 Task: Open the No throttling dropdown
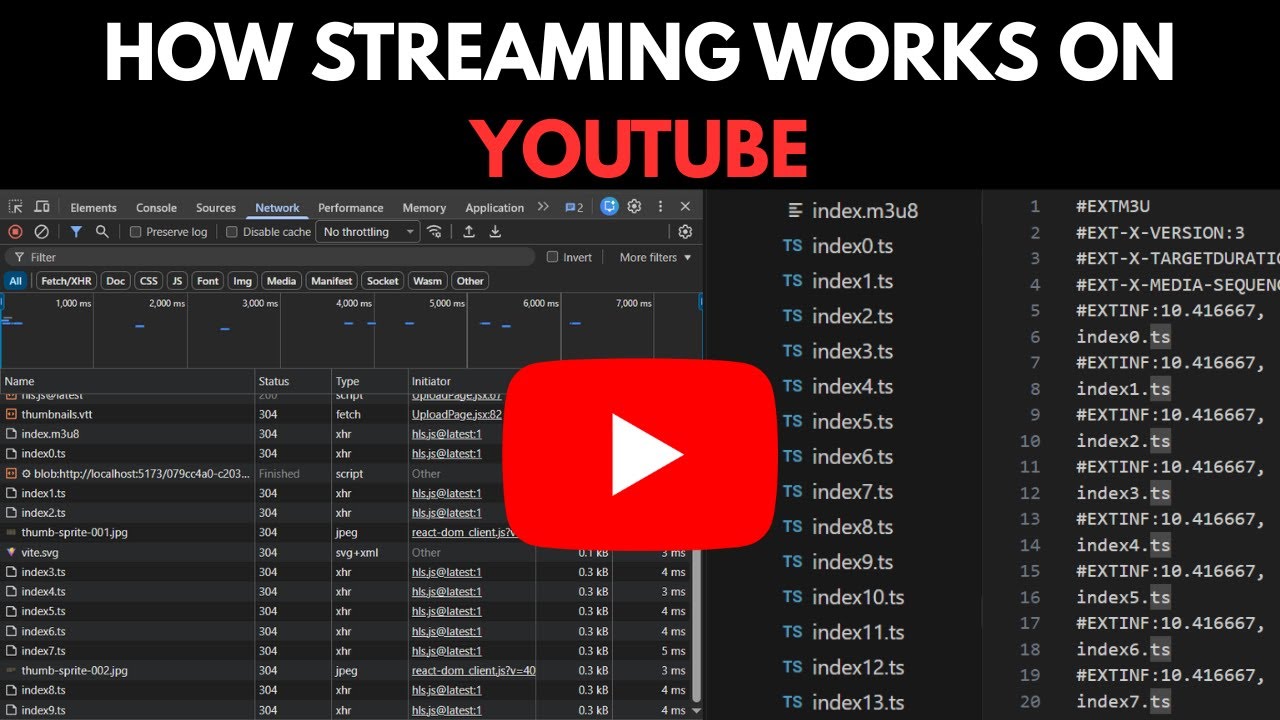click(368, 232)
